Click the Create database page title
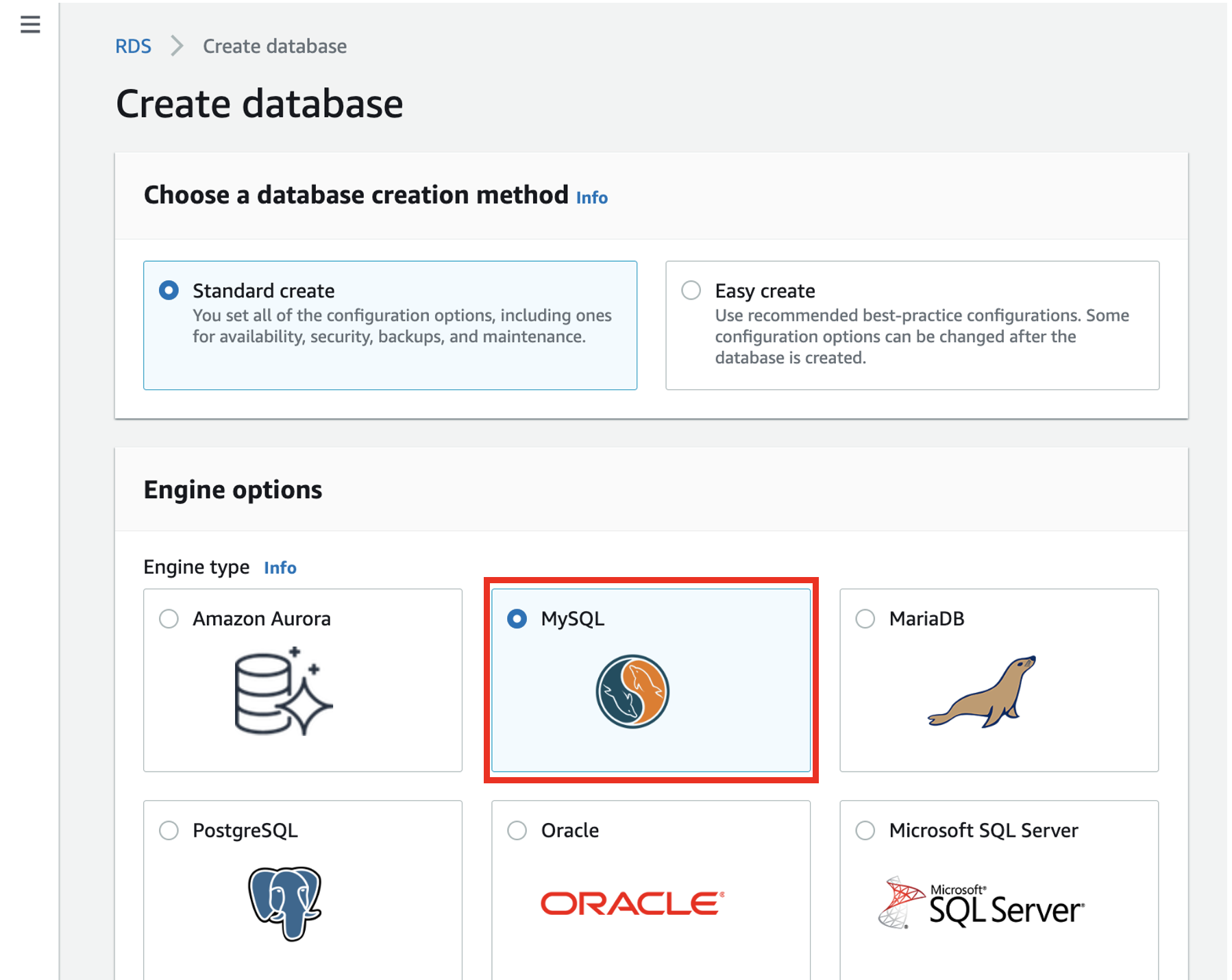Screen dimensions: 1232x980 [260, 104]
